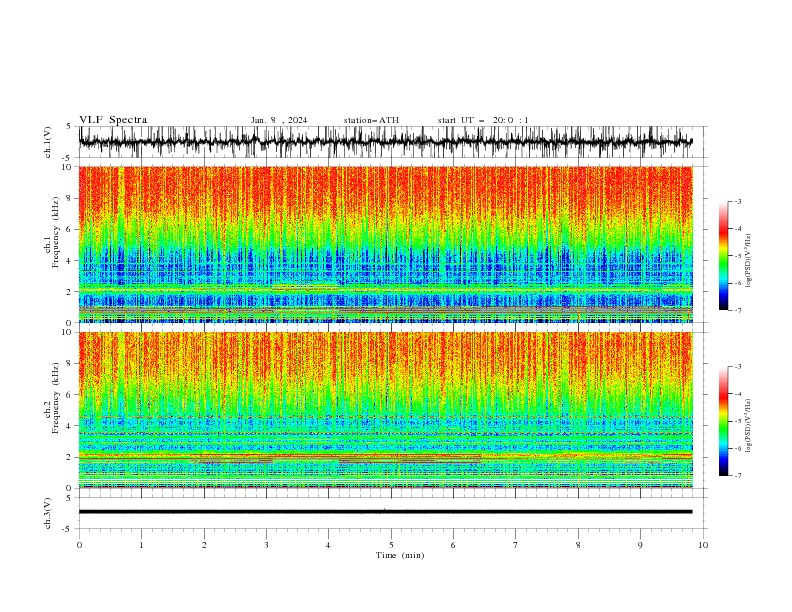
Task: Click the "Time (min)" axis label
Action: click(400, 555)
